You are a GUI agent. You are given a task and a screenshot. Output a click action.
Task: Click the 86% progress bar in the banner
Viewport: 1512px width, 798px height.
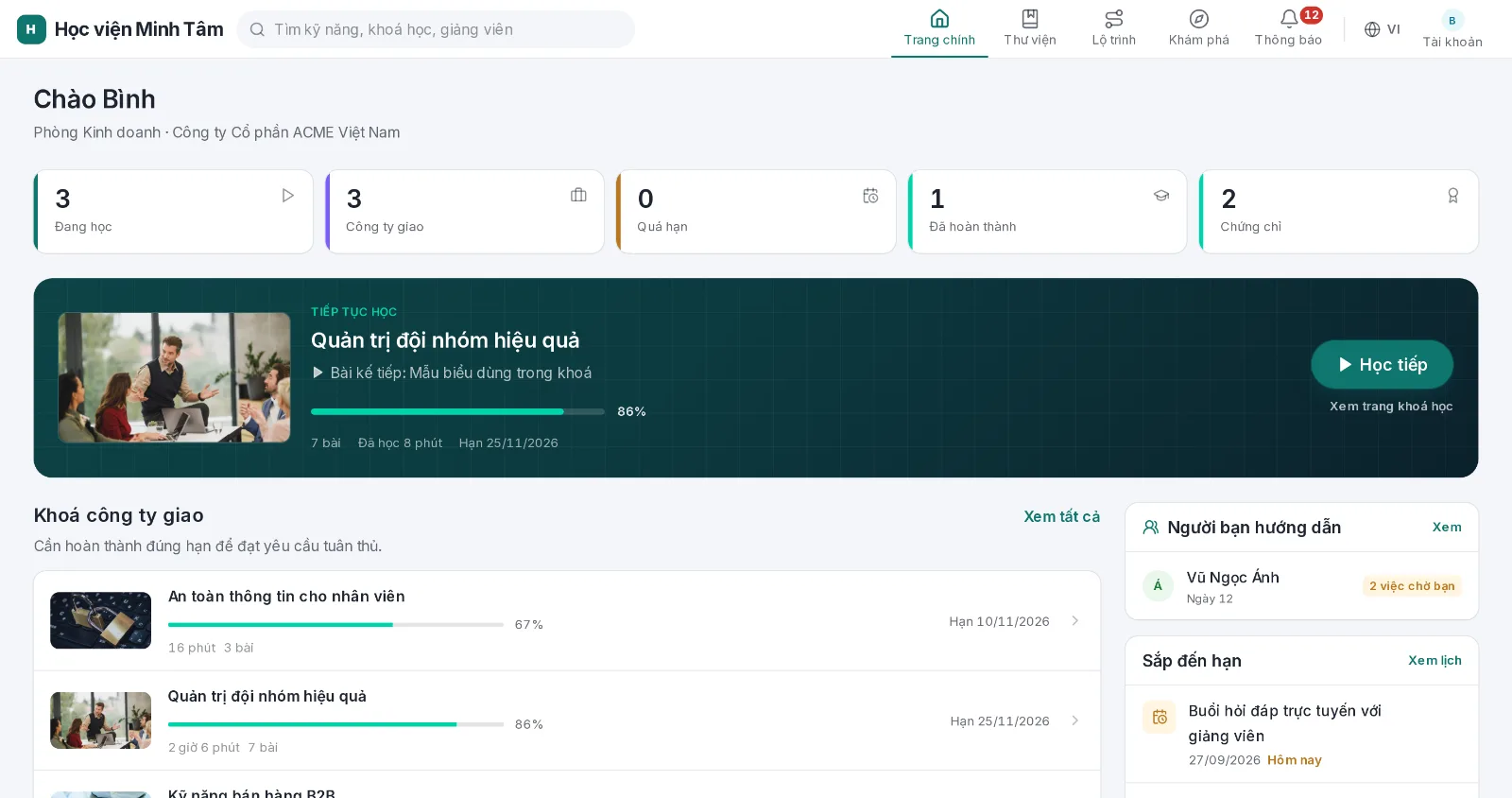pyautogui.click(x=457, y=412)
